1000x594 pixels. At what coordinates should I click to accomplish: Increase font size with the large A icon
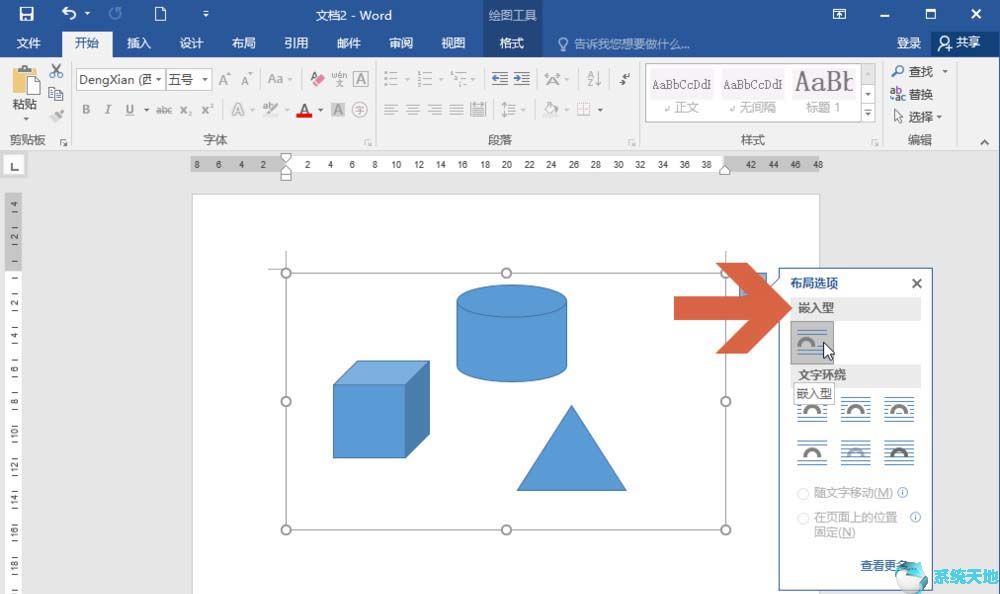coord(224,80)
